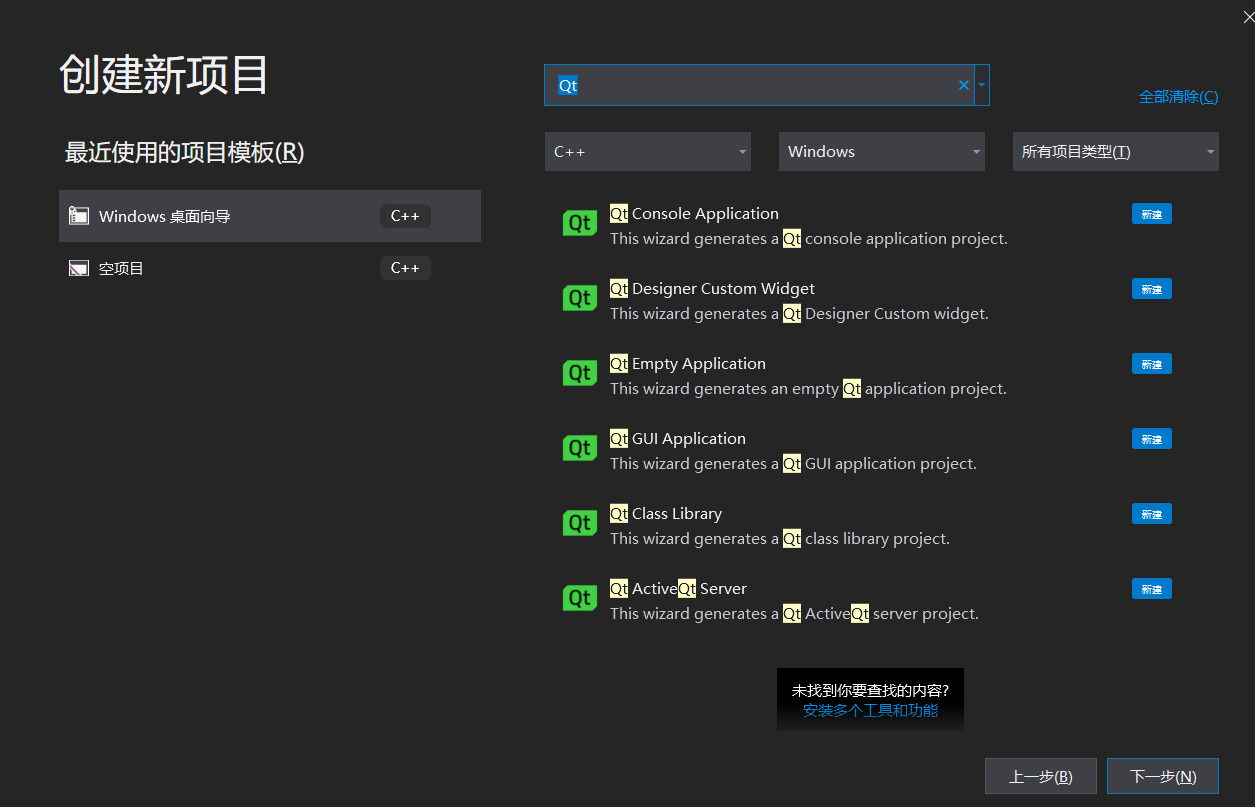Viewport: 1255px width, 807px height.
Task: Click the Qt Empty Application icon
Action: point(580,373)
